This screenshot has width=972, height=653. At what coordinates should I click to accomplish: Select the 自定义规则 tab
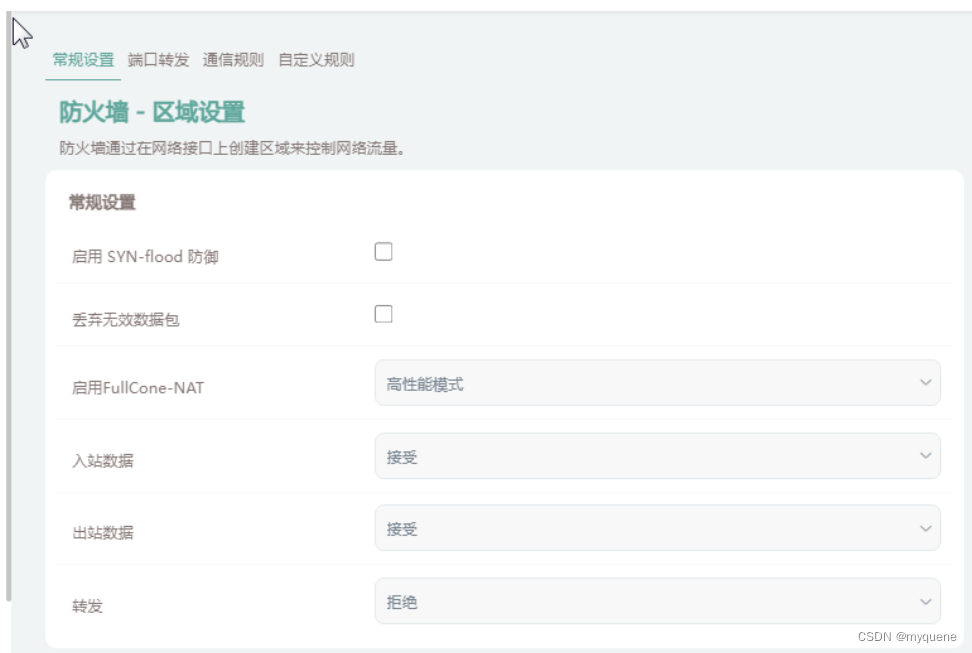(x=316, y=60)
